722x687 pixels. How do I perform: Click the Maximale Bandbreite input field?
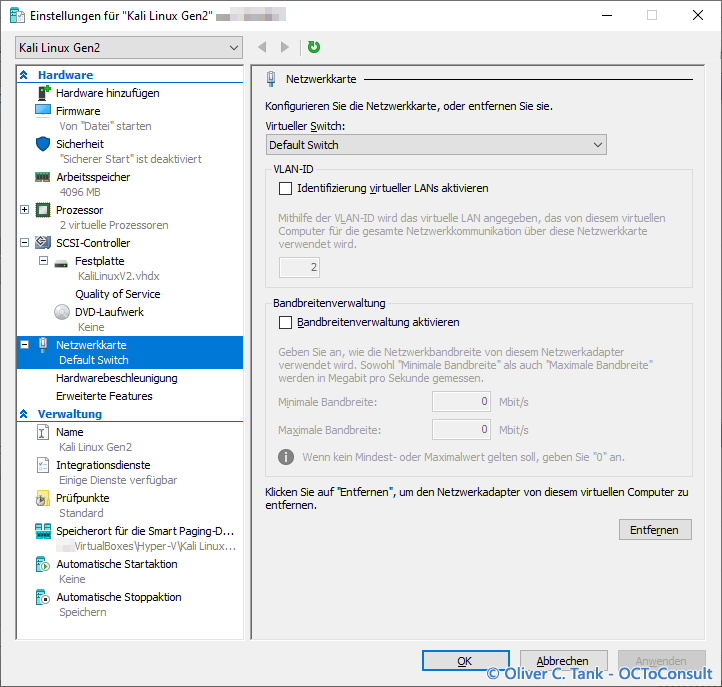coord(461,430)
